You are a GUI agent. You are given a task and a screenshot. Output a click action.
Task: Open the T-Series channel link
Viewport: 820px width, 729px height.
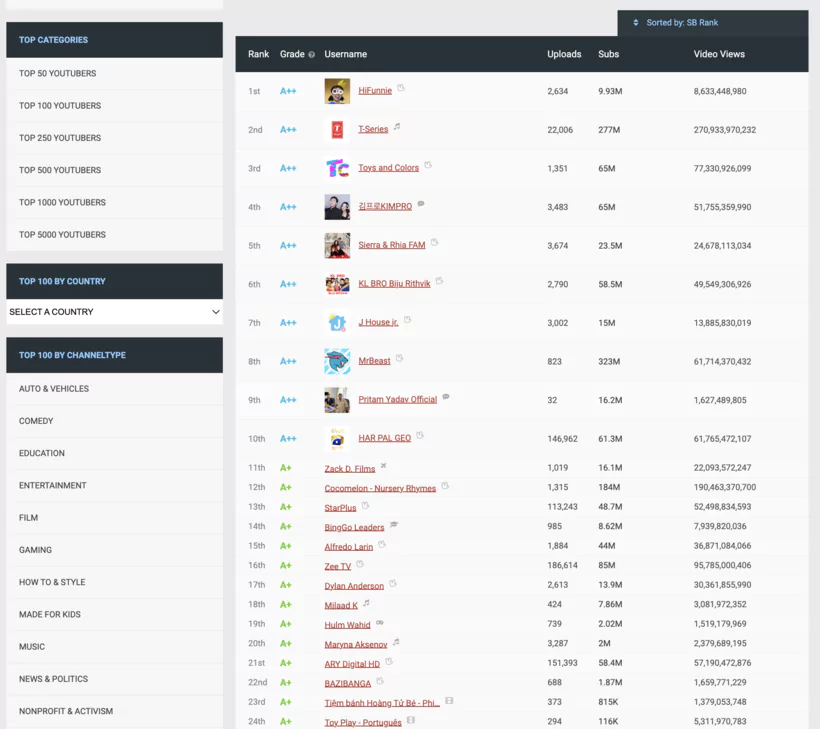(x=373, y=129)
